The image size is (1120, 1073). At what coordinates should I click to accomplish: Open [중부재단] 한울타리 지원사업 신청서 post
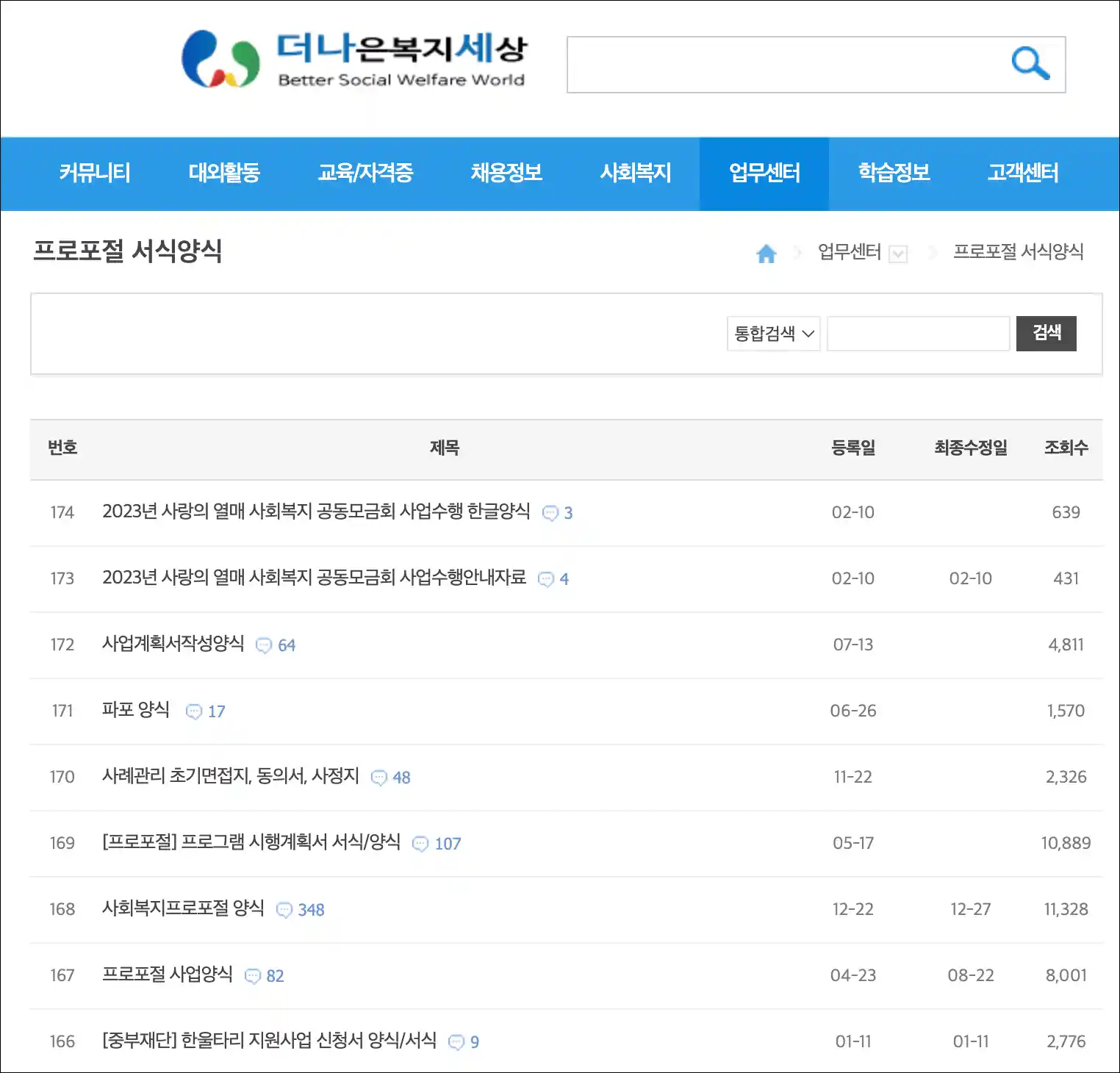click(x=270, y=1041)
